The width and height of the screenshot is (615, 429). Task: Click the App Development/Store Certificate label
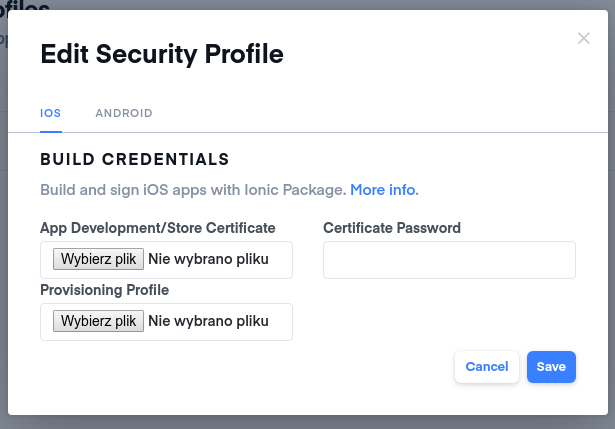pos(158,228)
